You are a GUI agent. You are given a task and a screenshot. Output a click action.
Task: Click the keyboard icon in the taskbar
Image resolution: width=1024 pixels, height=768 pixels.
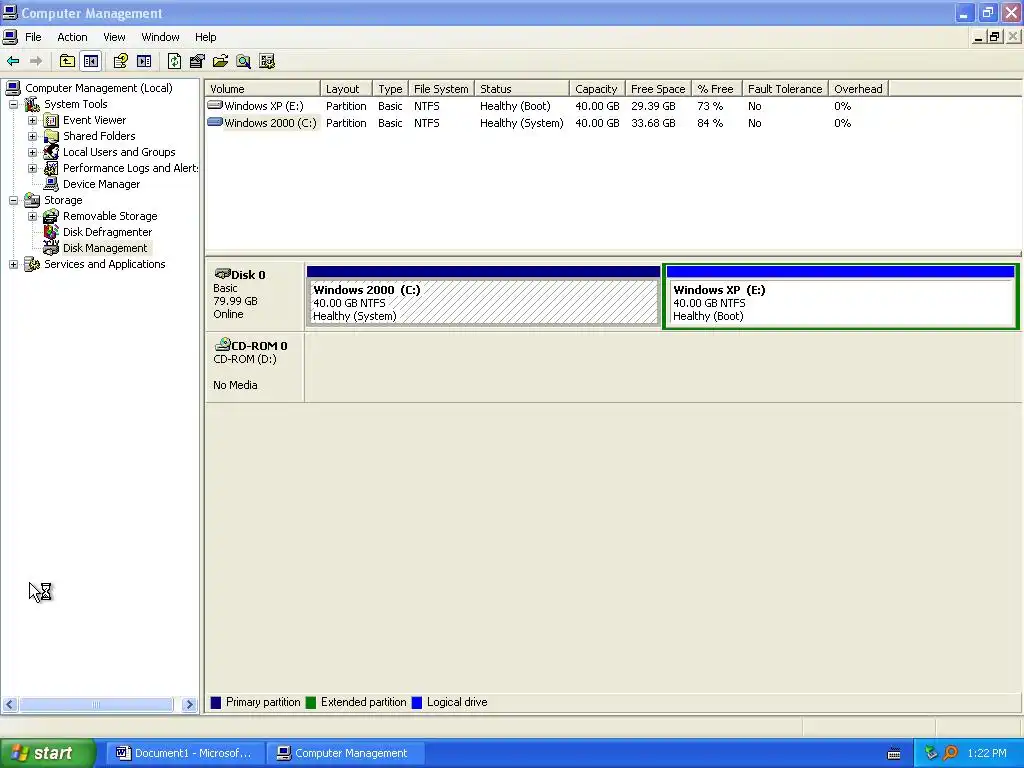point(894,754)
